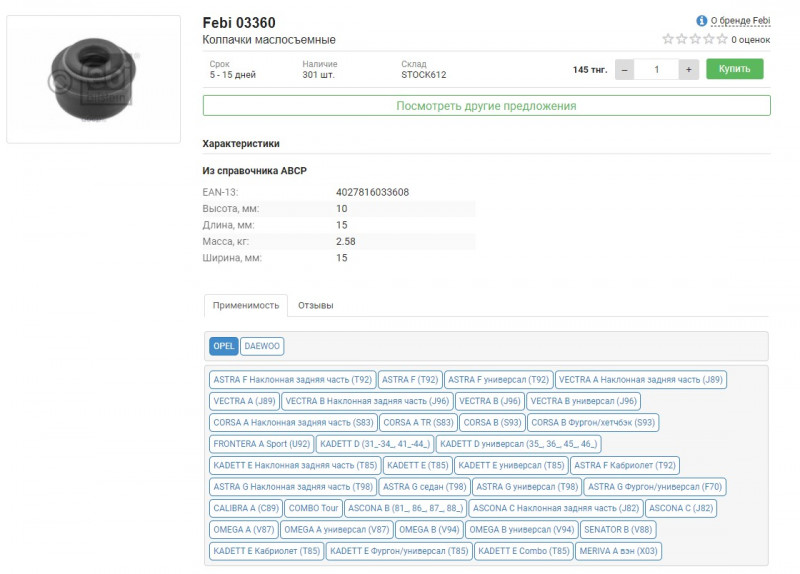Image resolution: width=800 pixels, height=574 pixels.
Task: Open OMEGA B универсал (V94) tag
Action: [521, 530]
